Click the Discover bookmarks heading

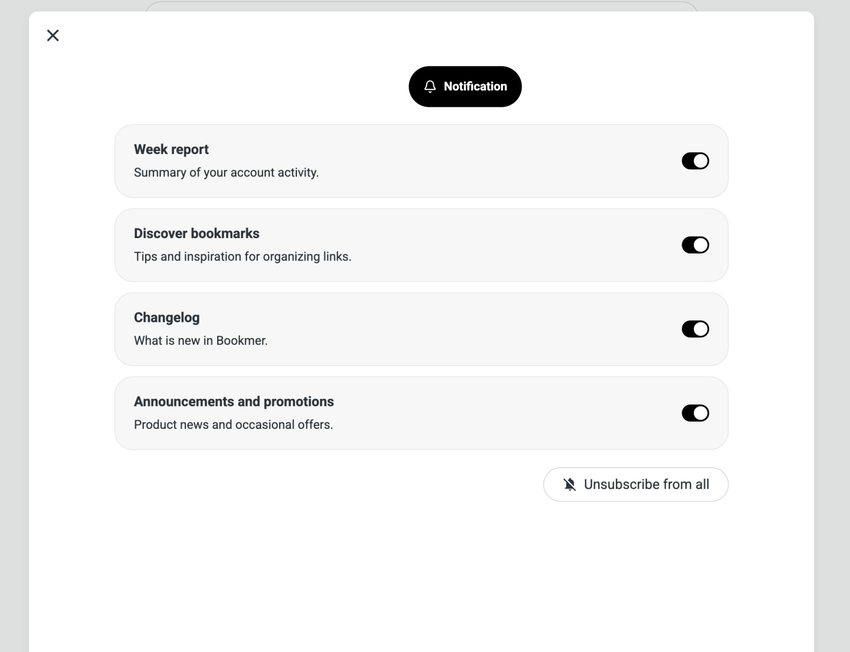point(196,234)
